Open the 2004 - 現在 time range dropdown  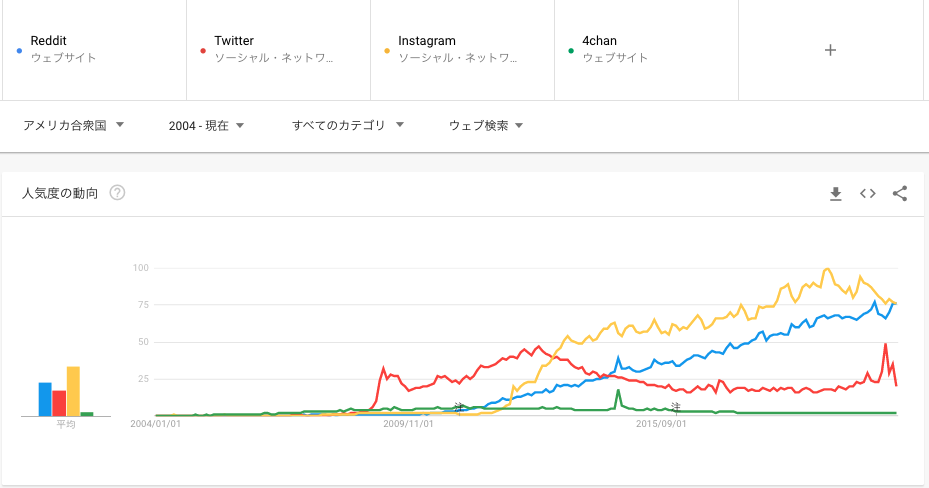[x=206, y=126]
